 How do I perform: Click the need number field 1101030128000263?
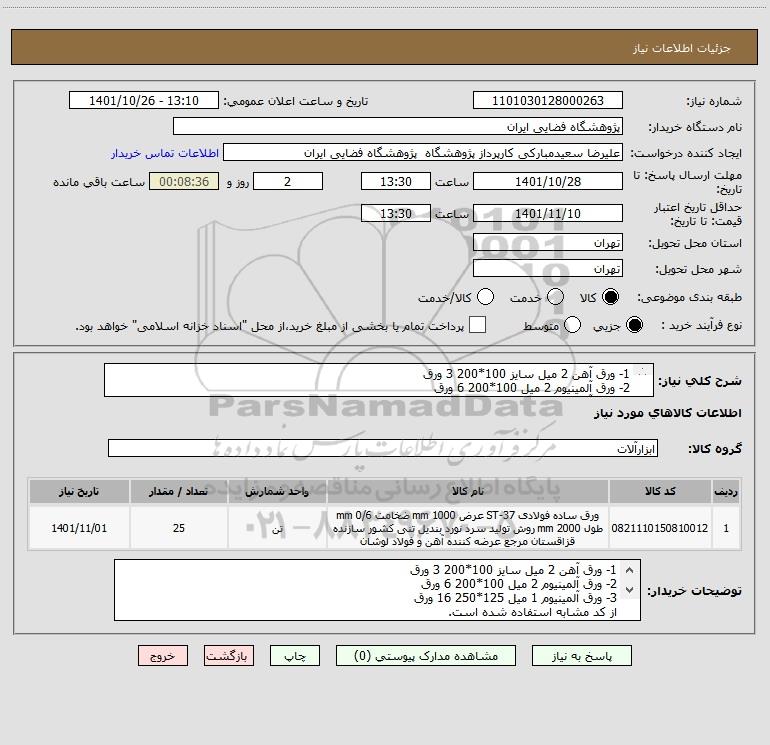coord(548,101)
